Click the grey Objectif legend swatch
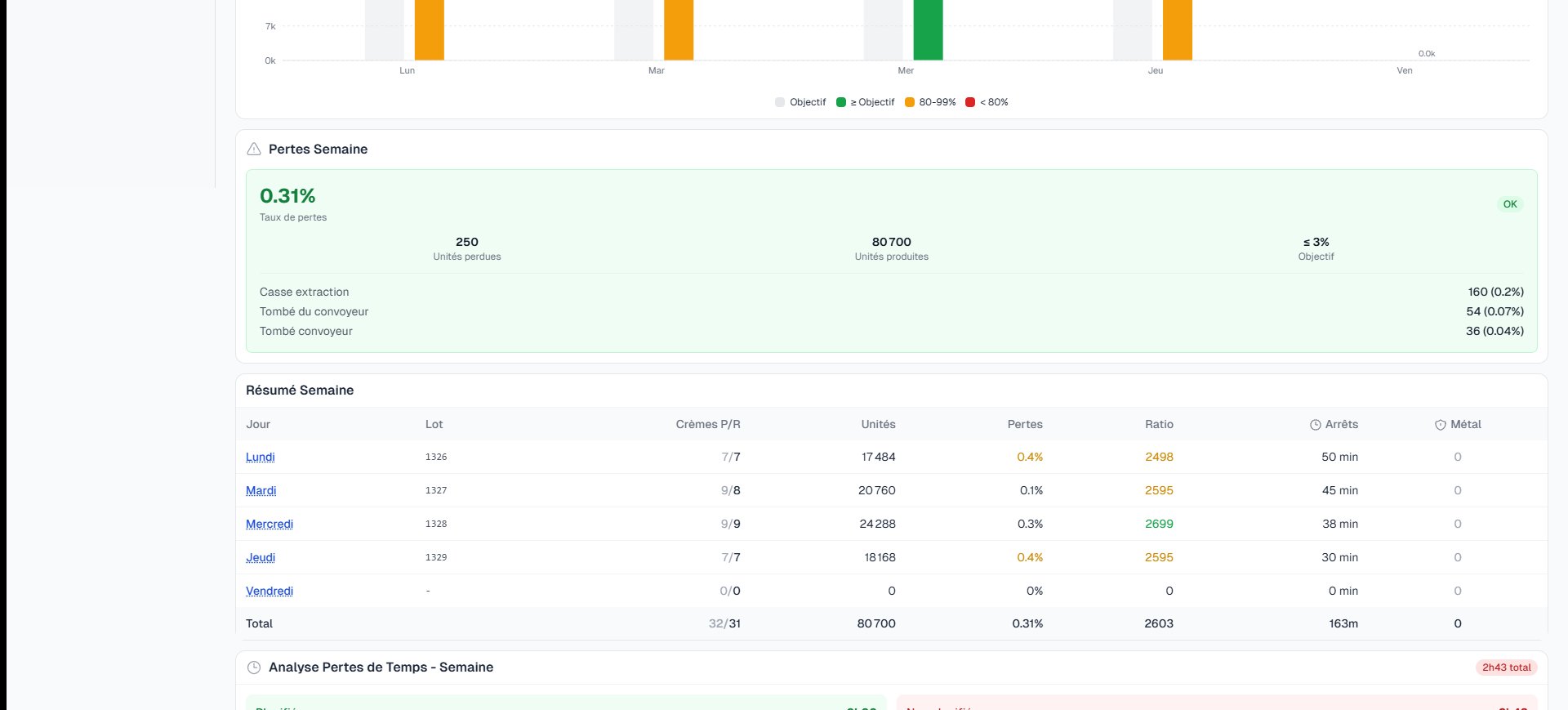This screenshot has width=1568, height=710. coord(780,102)
